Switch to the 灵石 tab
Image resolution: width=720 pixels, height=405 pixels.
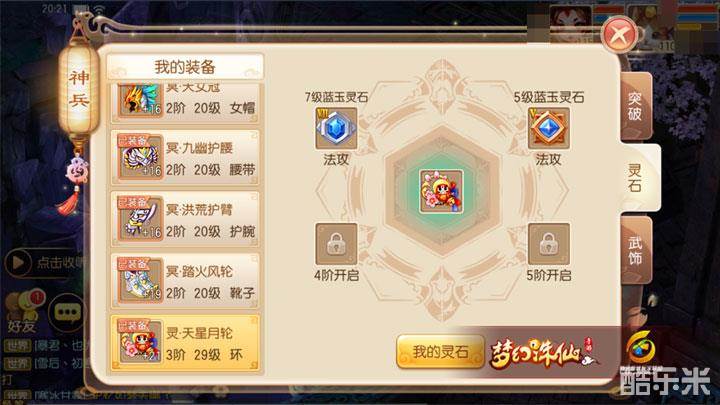pyautogui.click(x=638, y=178)
